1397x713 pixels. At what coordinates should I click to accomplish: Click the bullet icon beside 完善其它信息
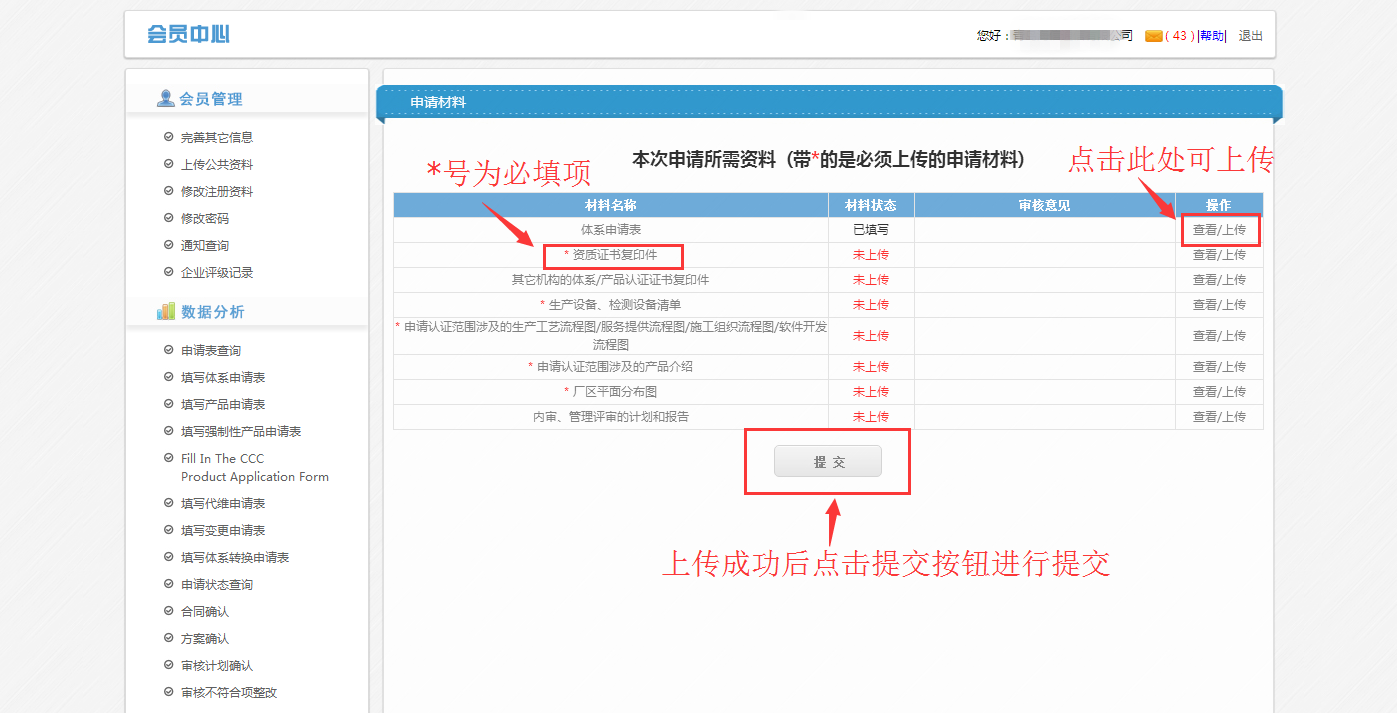click(x=168, y=137)
